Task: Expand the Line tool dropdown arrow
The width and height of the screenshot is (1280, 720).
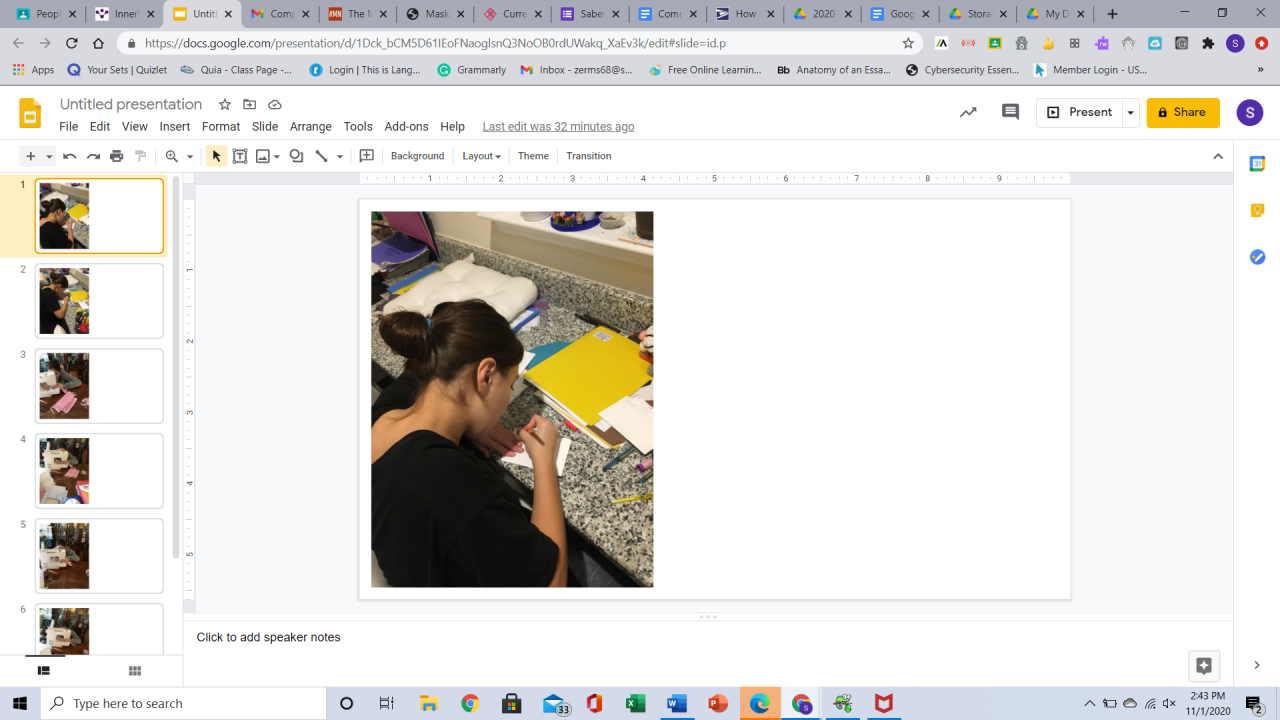Action: point(340,157)
